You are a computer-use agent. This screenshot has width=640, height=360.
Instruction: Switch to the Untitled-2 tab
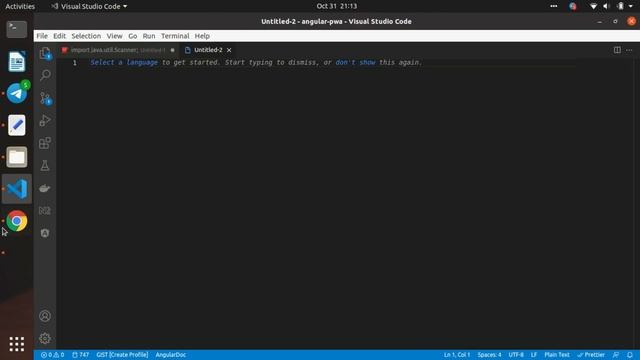click(x=208, y=50)
